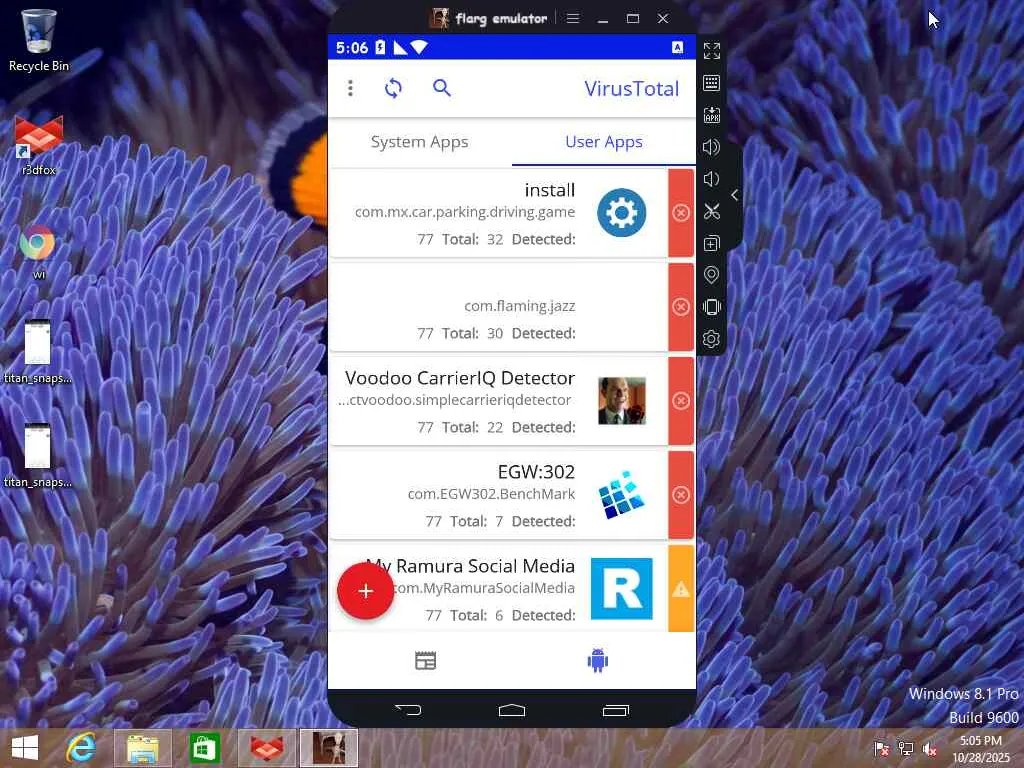
Task: Click the Voodoo CarrierIQ Detector title
Action: coord(460,378)
